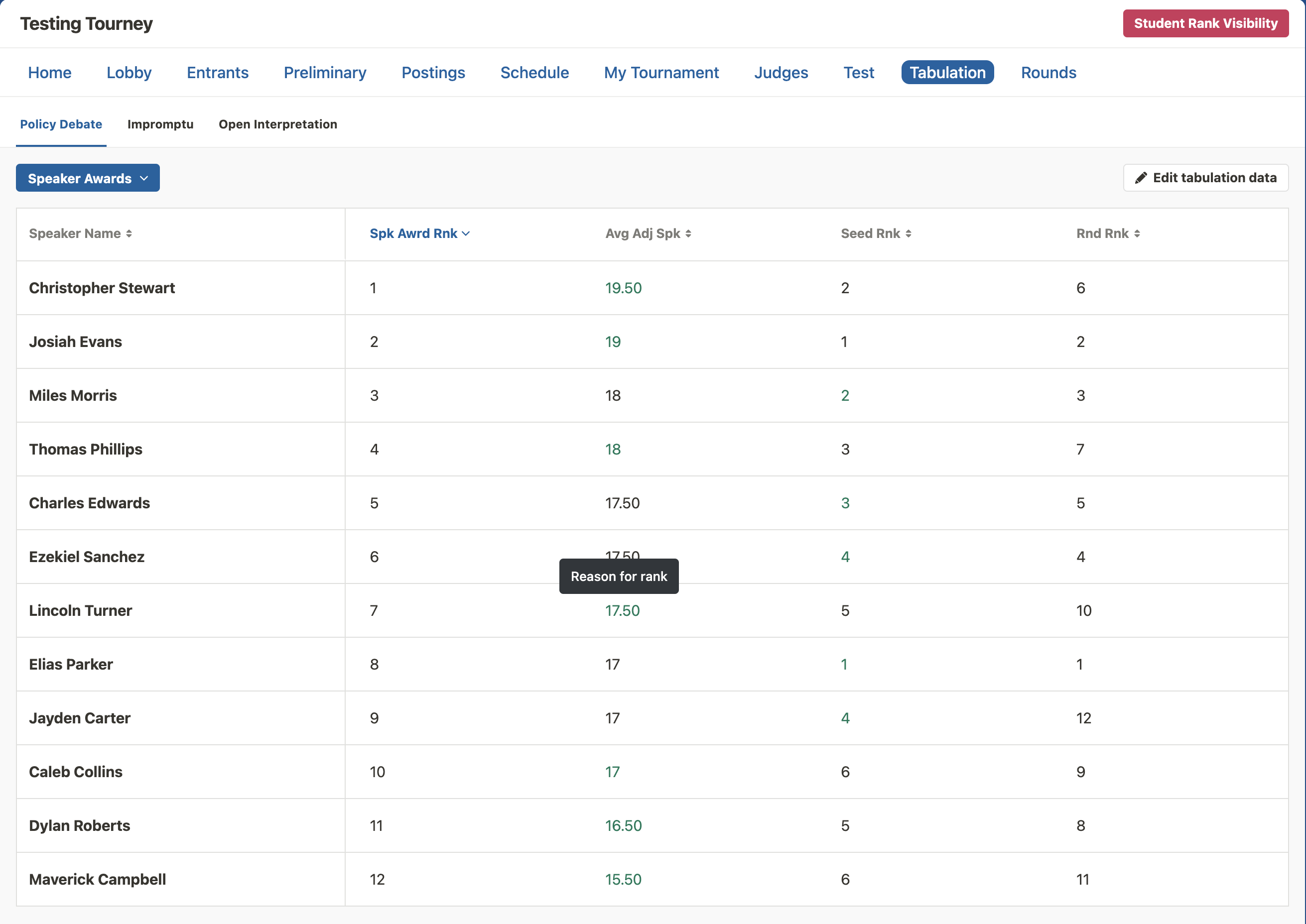The height and width of the screenshot is (924, 1306).
Task: Select the Christopher Stewart name cell
Action: click(180, 288)
